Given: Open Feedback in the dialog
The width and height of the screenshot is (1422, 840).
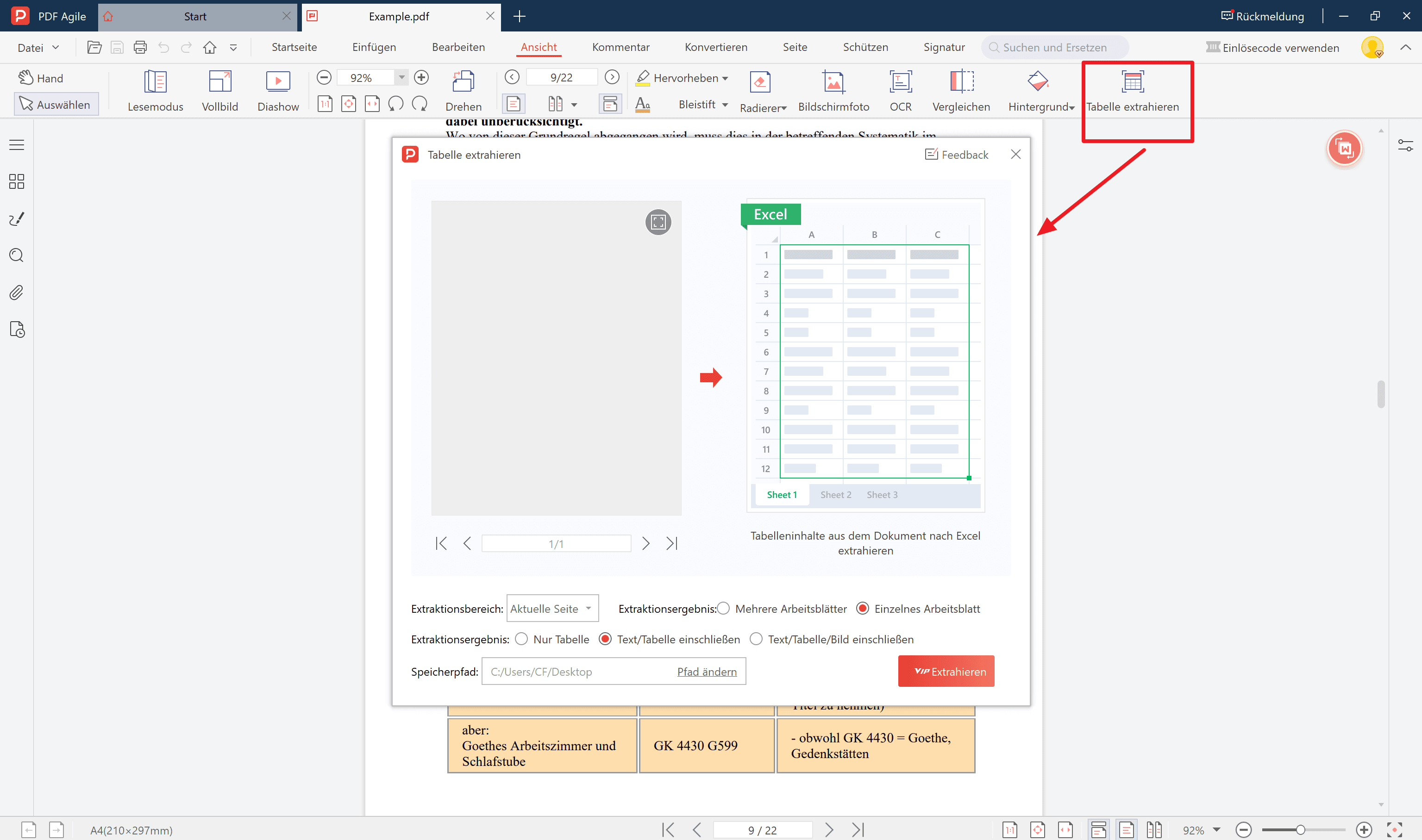Looking at the screenshot, I should [x=956, y=155].
